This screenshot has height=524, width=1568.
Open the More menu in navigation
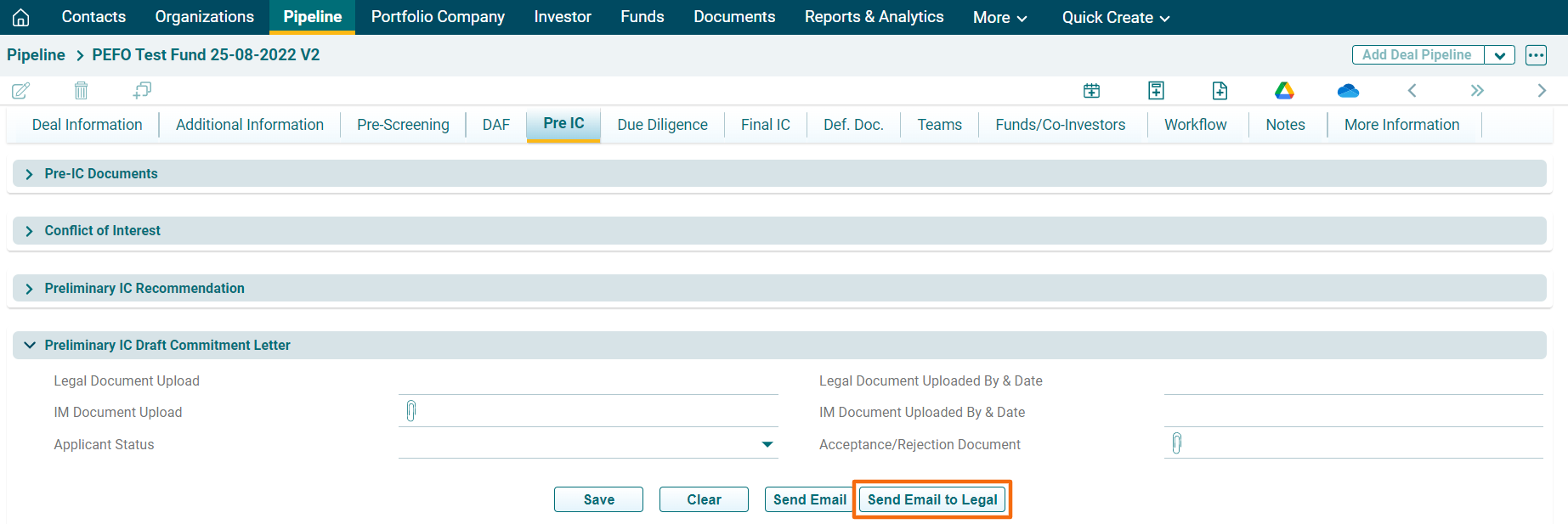coord(999,17)
